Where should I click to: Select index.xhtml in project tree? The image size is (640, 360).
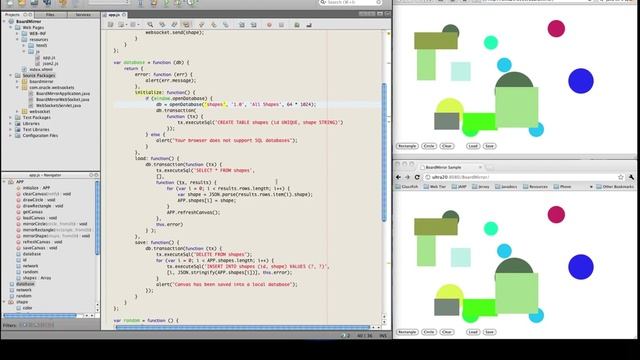pyautogui.click(x=41, y=69)
